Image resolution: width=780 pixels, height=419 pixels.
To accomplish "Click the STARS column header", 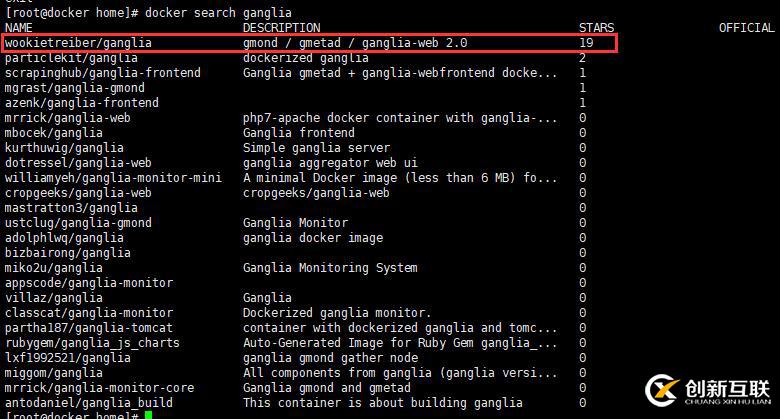I will 597,28.
